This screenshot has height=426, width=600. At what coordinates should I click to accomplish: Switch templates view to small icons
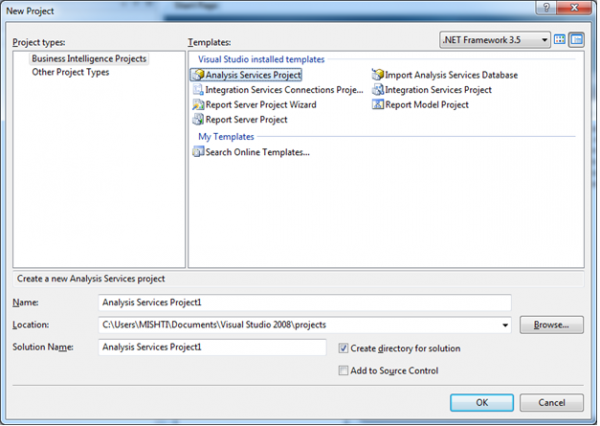tap(576, 39)
